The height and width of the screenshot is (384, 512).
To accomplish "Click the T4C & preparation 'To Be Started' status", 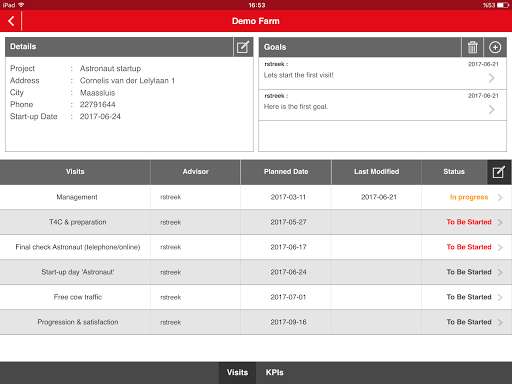I will pyautogui.click(x=469, y=222).
